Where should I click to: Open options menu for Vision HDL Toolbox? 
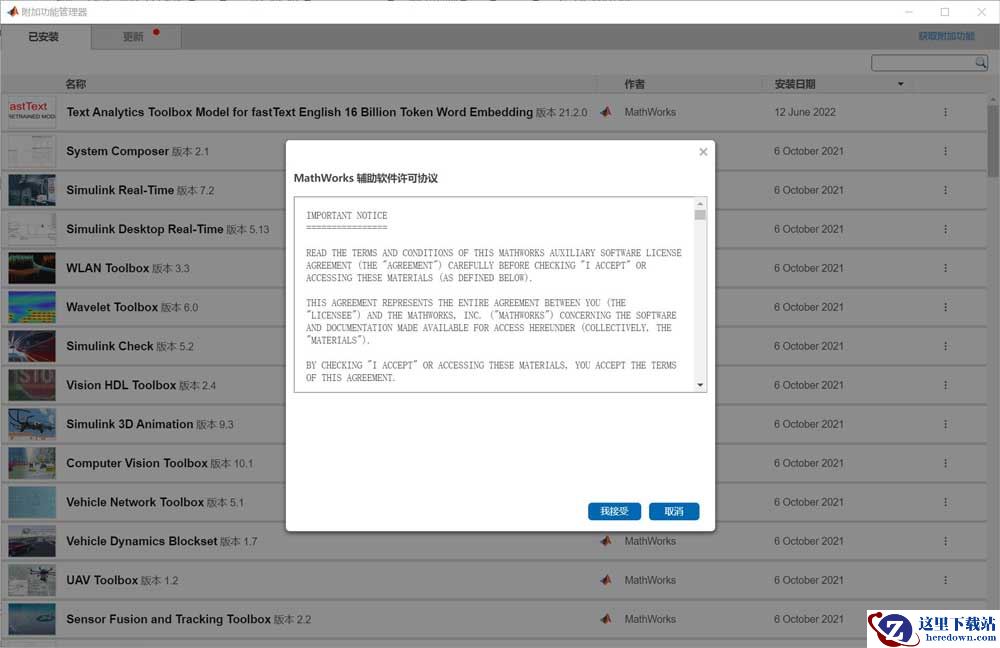(x=945, y=385)
